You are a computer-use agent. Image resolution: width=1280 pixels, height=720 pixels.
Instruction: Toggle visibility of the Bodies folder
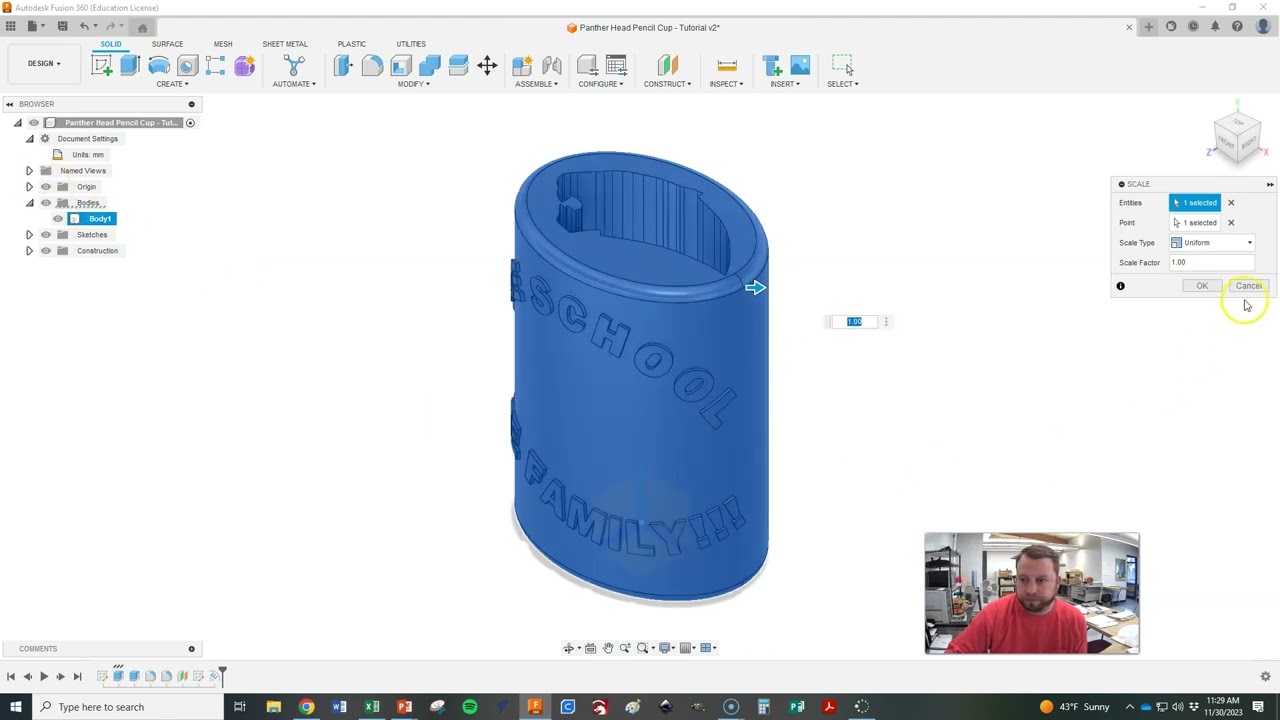(46, 203)
